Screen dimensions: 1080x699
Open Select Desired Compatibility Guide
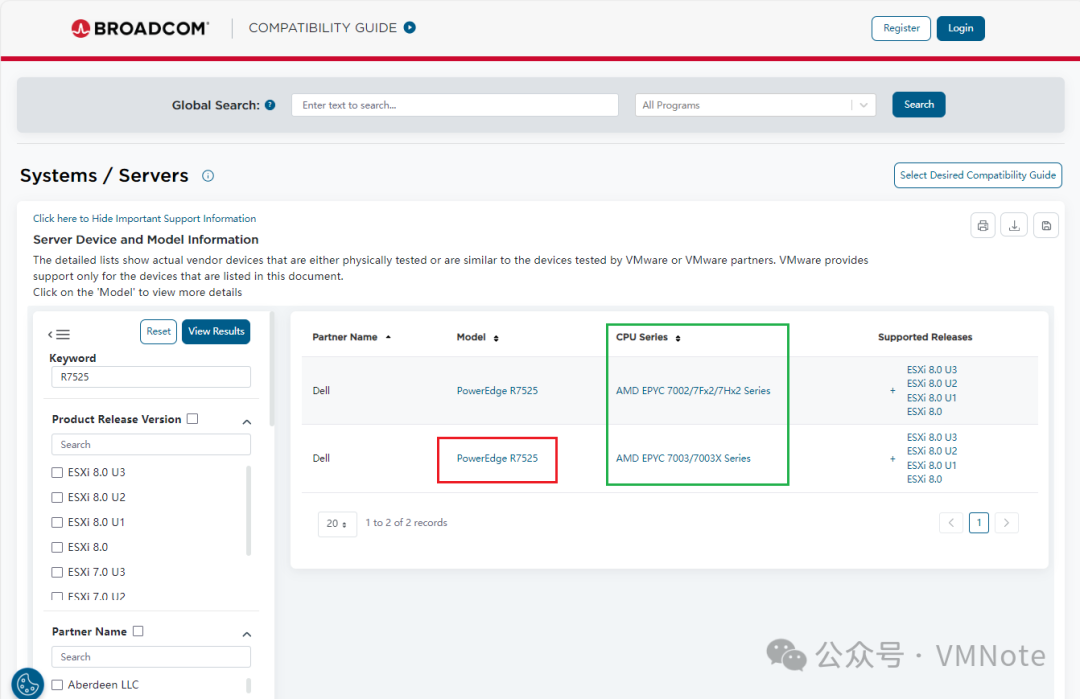pyautogui.click(x=977, y=175)
